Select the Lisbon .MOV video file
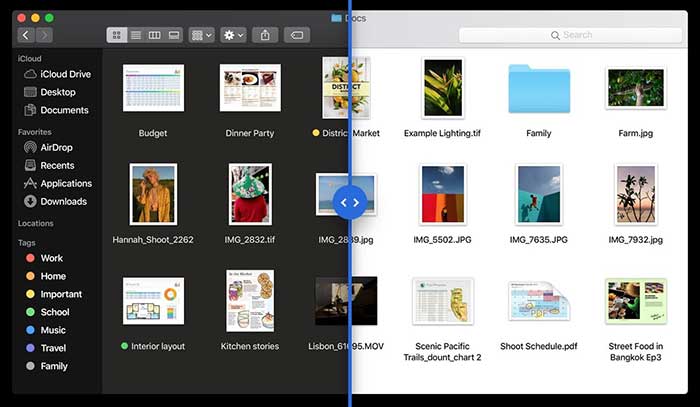The image size is (700, 407). pyautogui.click(x=346, y=300)
